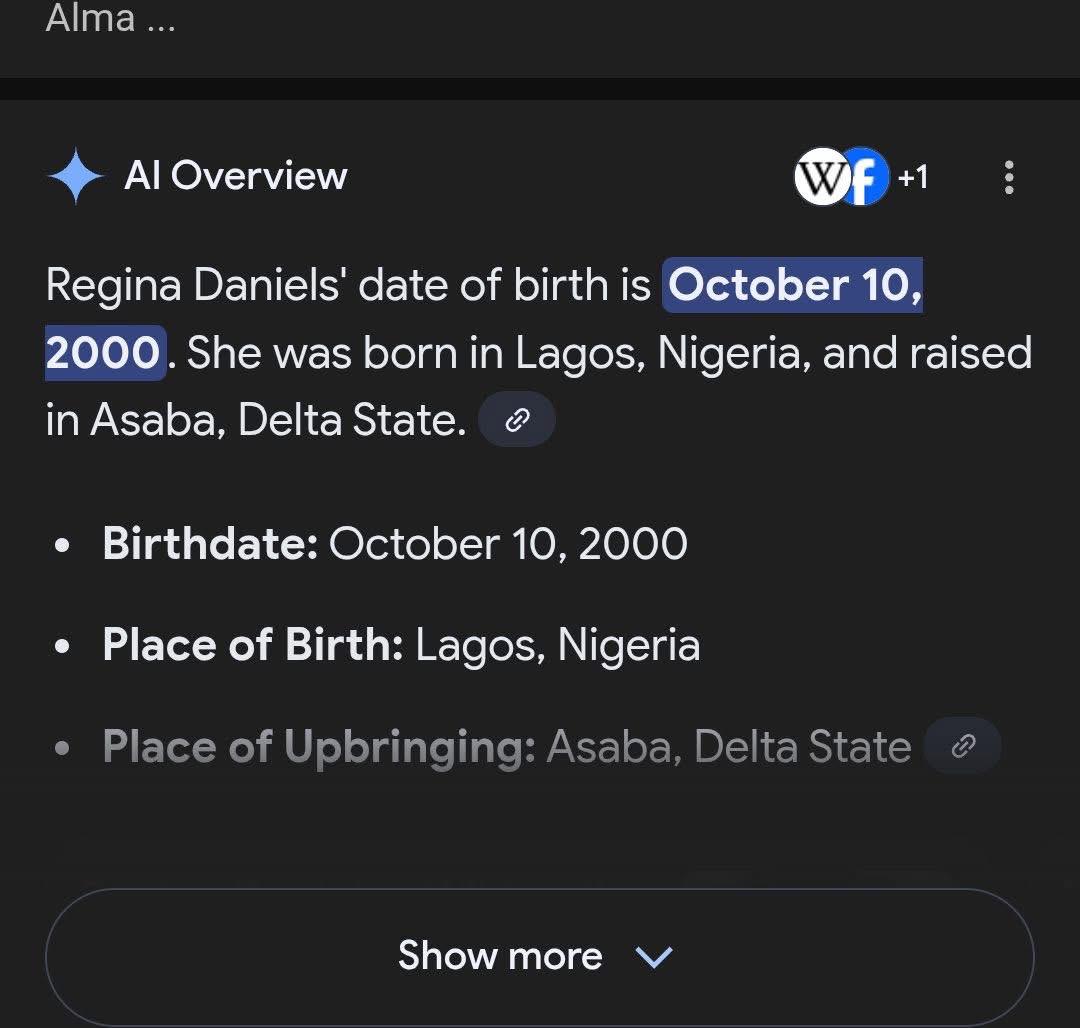Click the Wikipedia favicon in the source chips
This screenshot has width=1080, height=1028.
pos(820,177)
